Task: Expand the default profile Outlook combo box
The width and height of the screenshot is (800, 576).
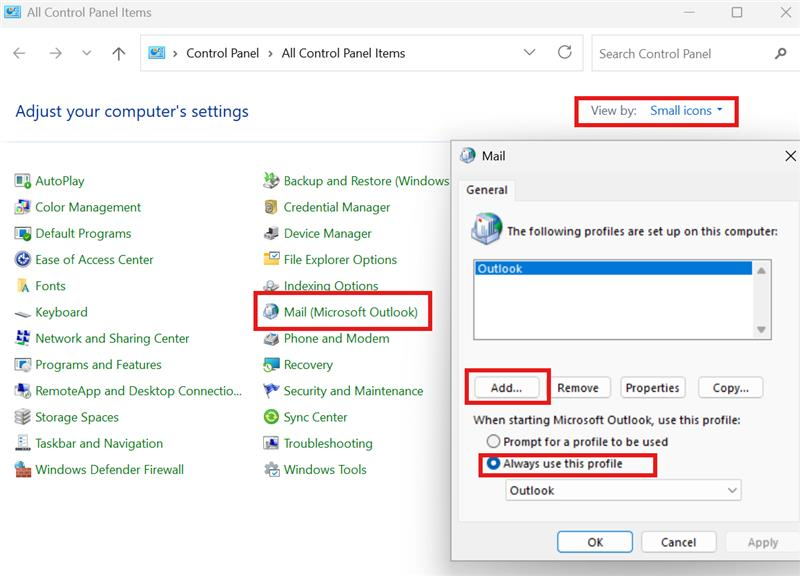Action: point(623,490)
